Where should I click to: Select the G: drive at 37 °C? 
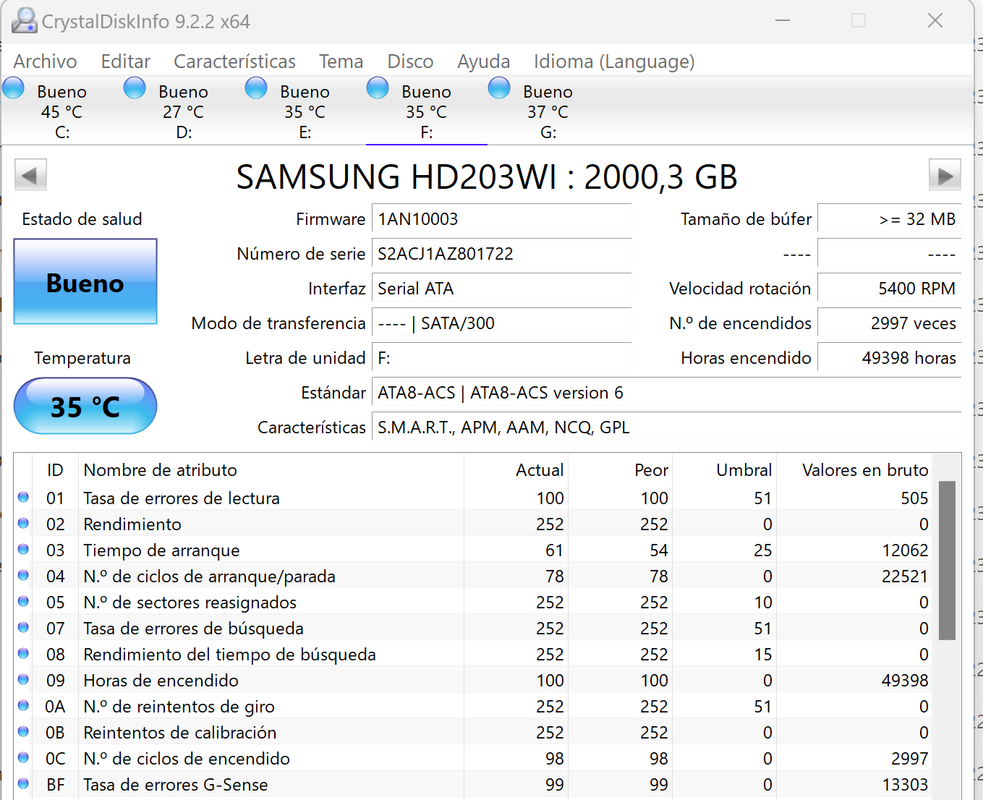click(548, 111)
